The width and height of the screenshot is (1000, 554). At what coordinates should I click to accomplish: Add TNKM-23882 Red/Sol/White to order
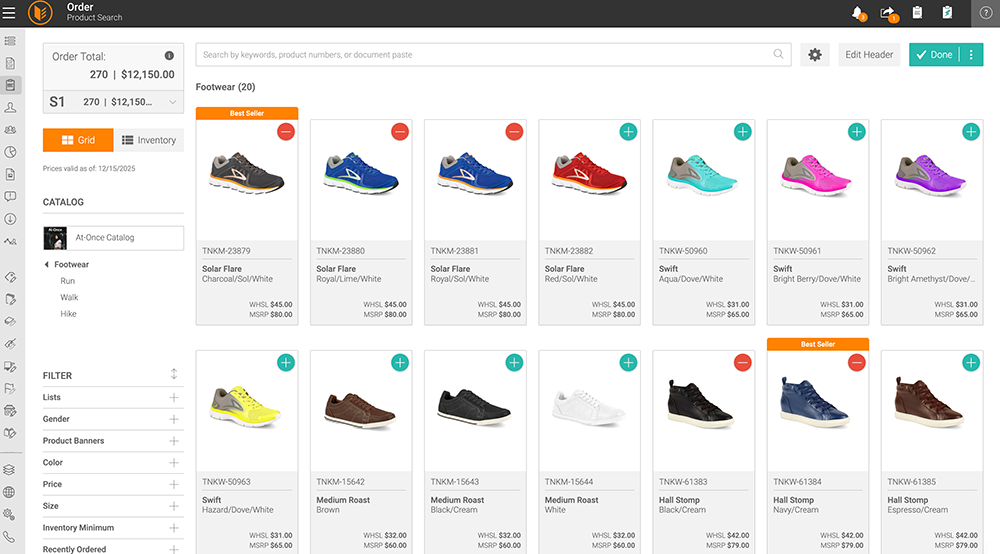[628, 132]
